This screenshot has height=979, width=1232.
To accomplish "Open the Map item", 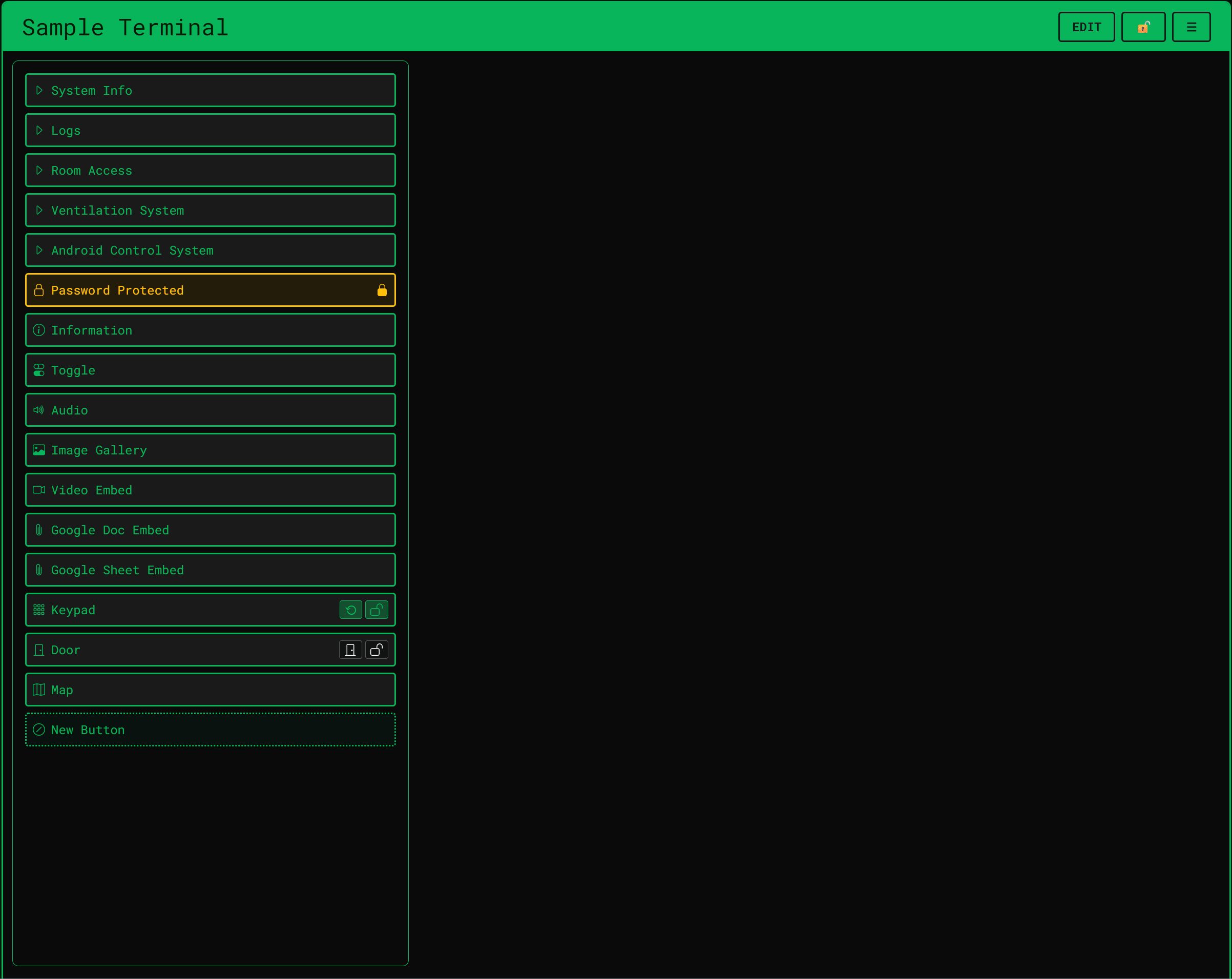I will tap(210, 690).
